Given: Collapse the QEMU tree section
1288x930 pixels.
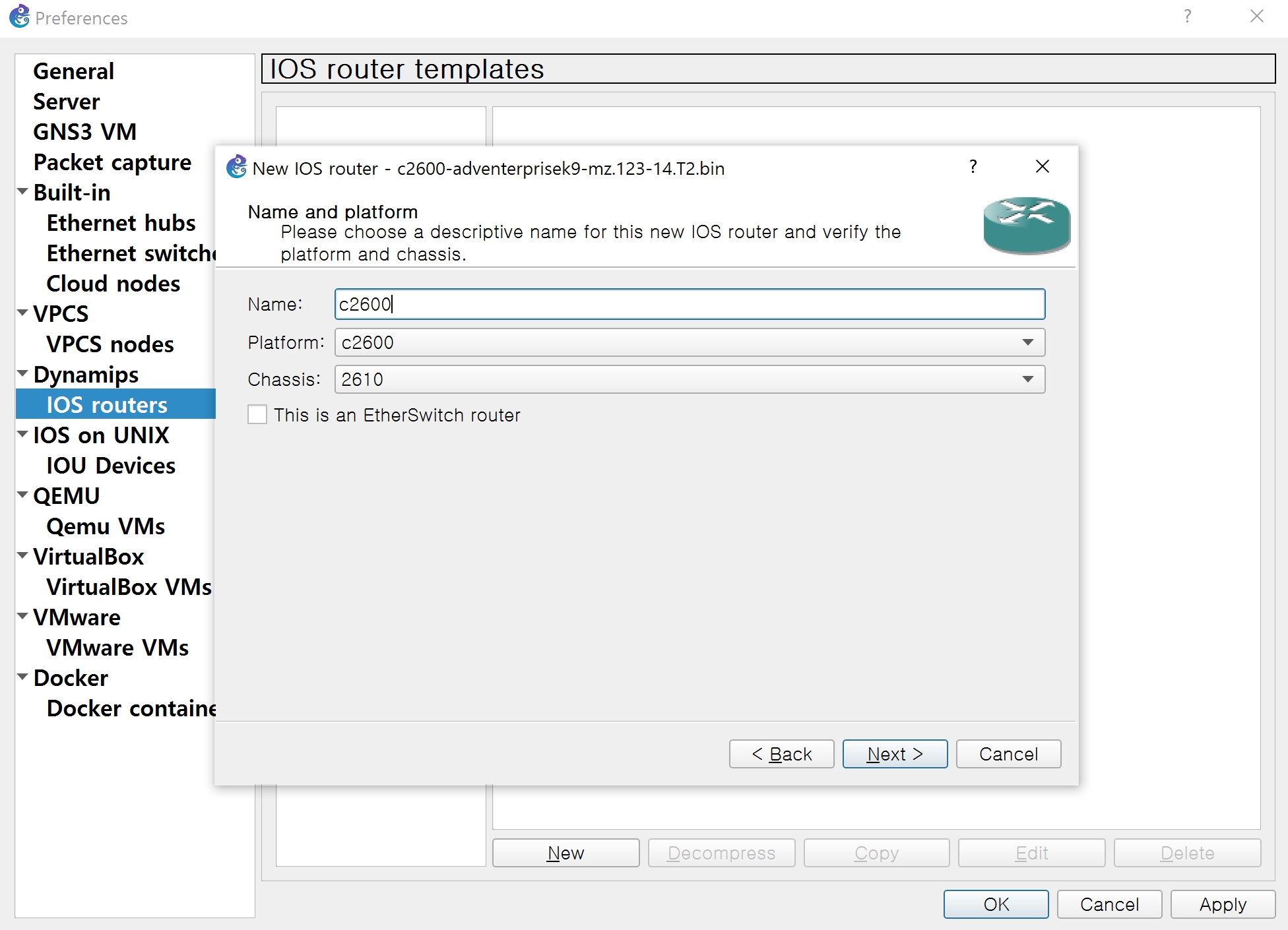Looking at the screenshot, I should [22, 495].
